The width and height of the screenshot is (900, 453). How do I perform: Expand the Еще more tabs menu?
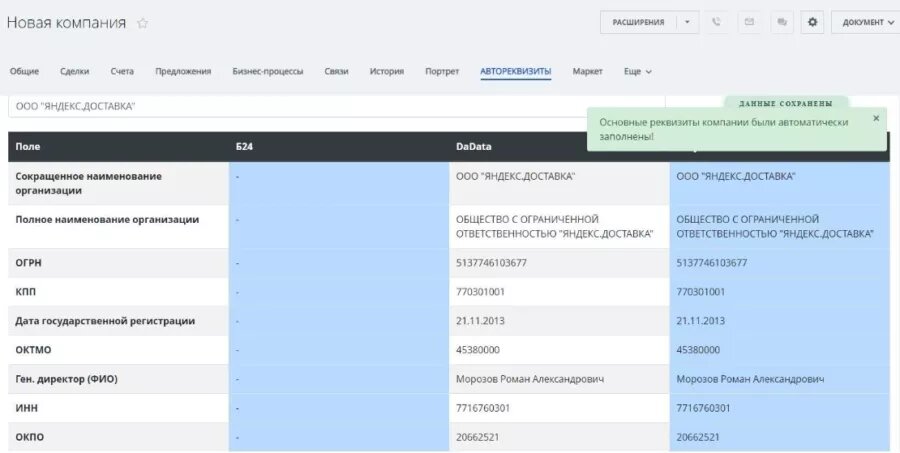pyautogui.click(x=638, y=72)
